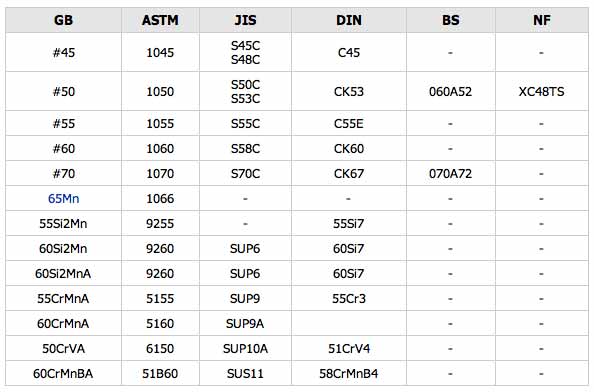Click the 060A52 cell in BS column

click(451, 91)
